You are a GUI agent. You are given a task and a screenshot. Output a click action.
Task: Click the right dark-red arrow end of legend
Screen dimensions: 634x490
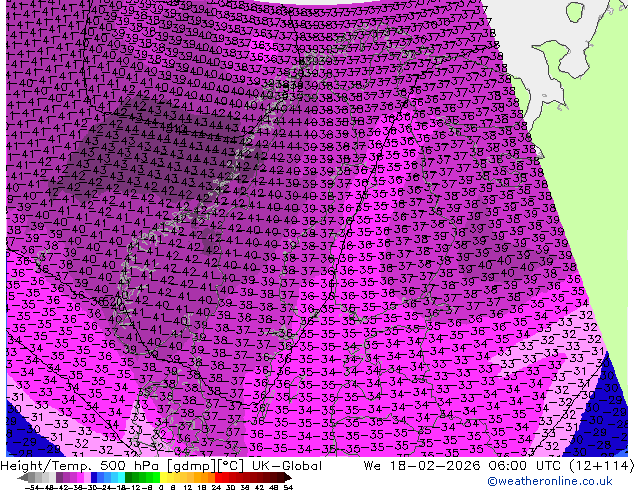coord(288,477)
